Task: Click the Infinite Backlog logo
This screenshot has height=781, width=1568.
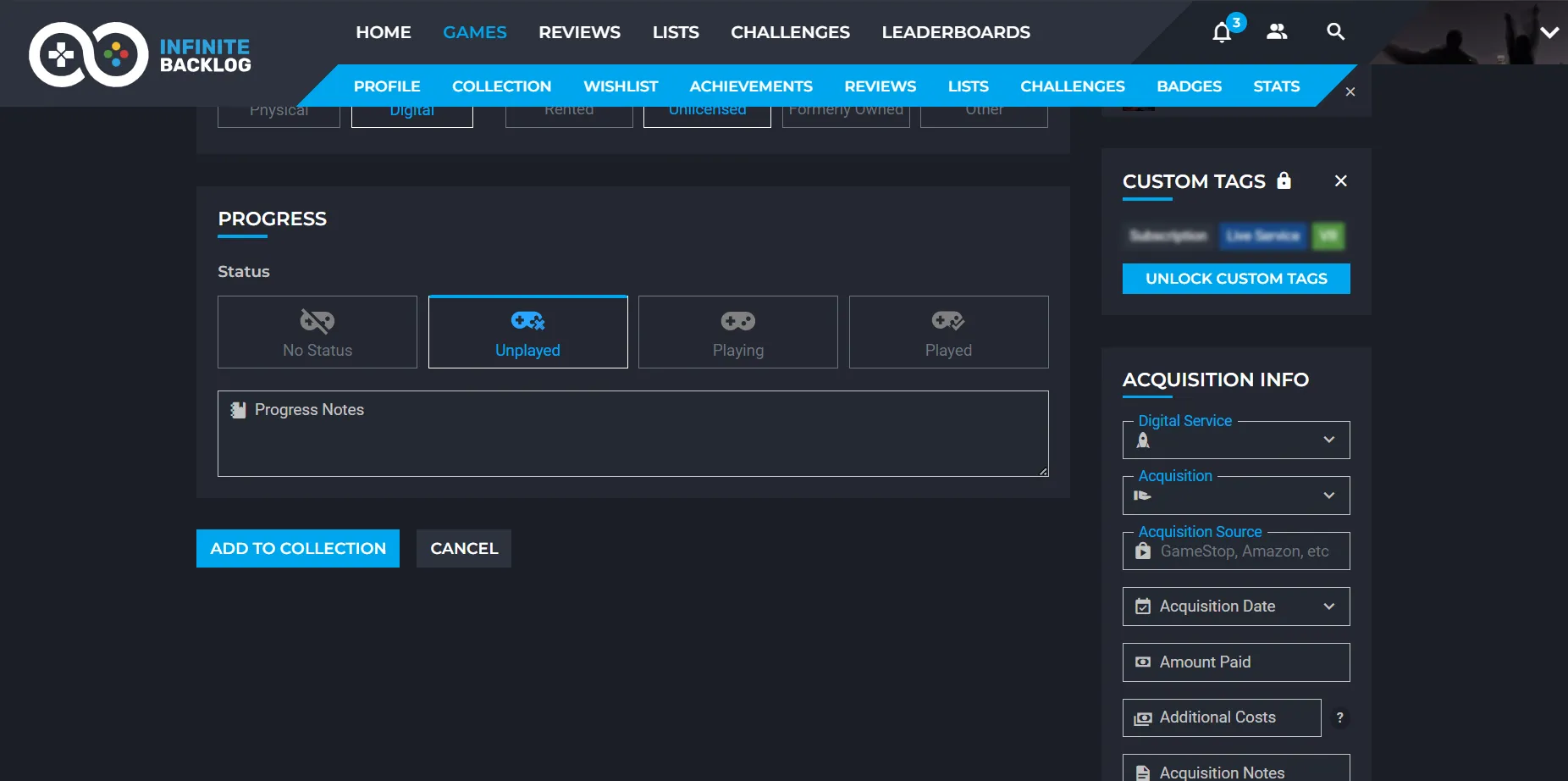Action: tap(140, 55)
